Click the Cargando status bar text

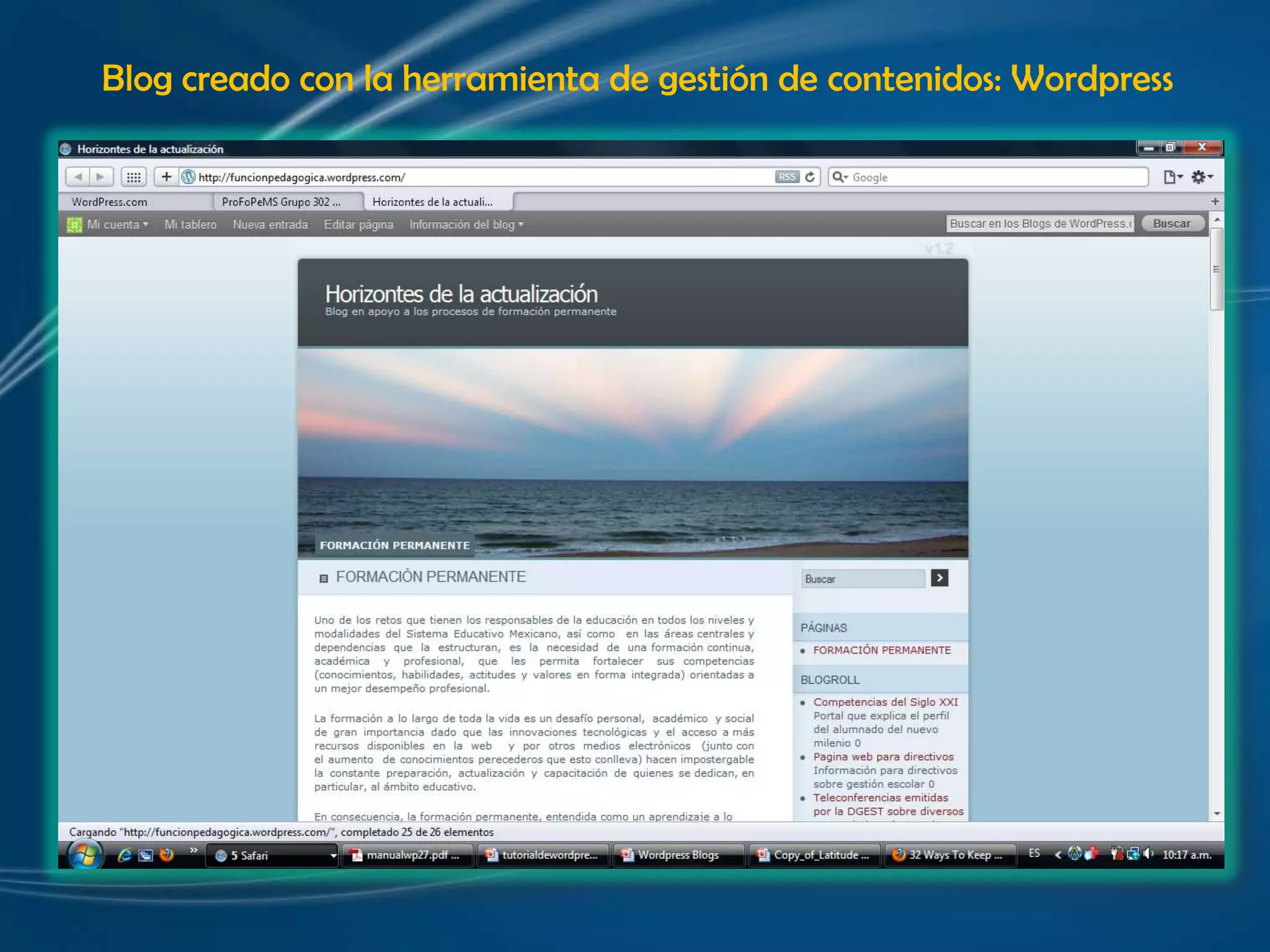(x=282, y=832)
